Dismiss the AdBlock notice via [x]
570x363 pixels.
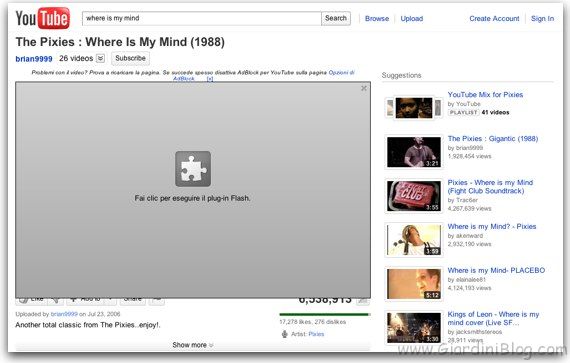click(x=210, y=79)
